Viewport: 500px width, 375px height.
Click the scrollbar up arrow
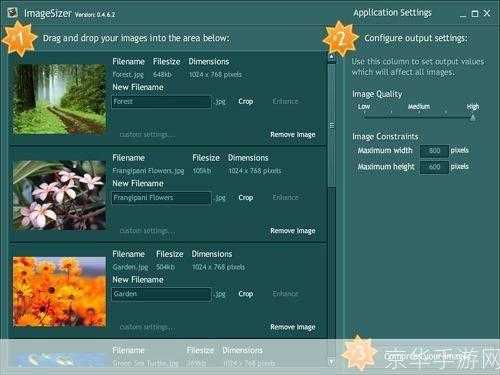(331, 57)
